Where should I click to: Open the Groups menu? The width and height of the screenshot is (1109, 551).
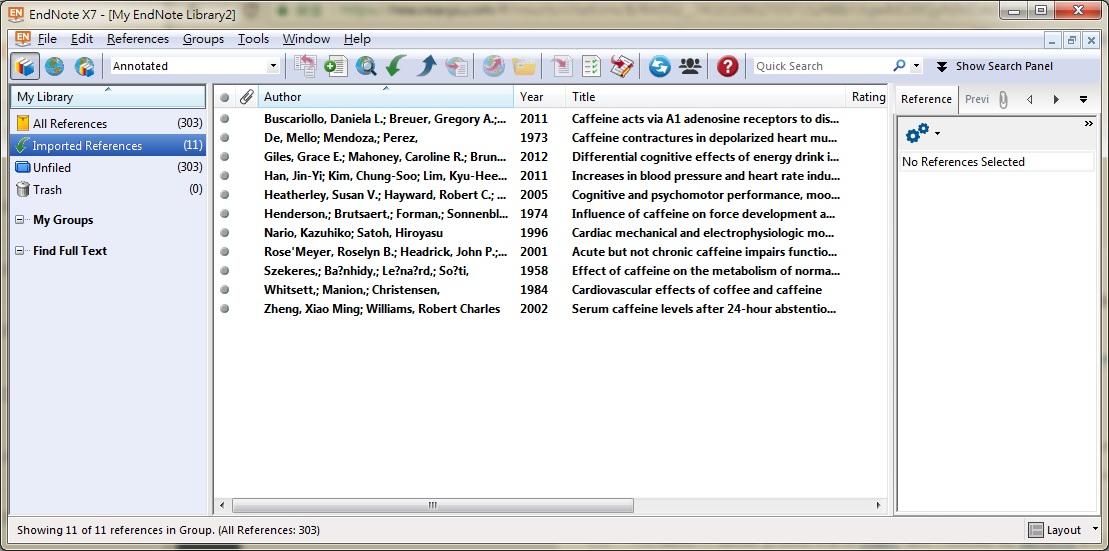tap(203, 39)
